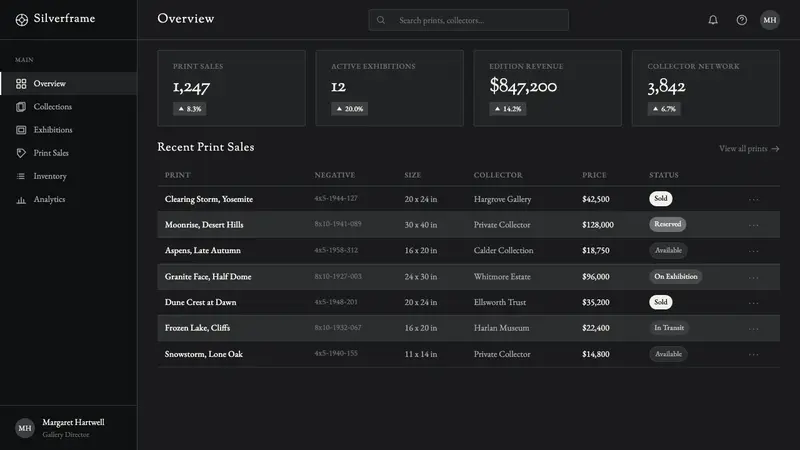Open the Print Sales stat card
Image resolution: width=800 pixels, height=450 pixels.
click(x=232, y=88)
